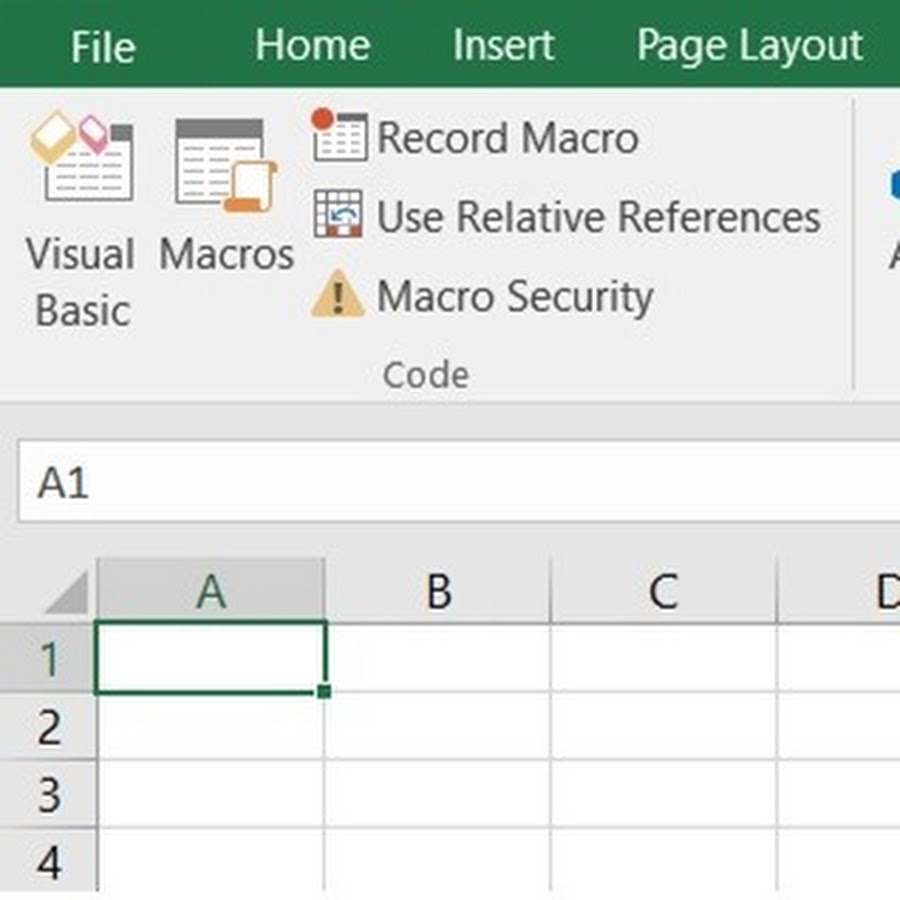Select row 3 header
The width and height of the screenshot is (900, 900).
(48, 795)
